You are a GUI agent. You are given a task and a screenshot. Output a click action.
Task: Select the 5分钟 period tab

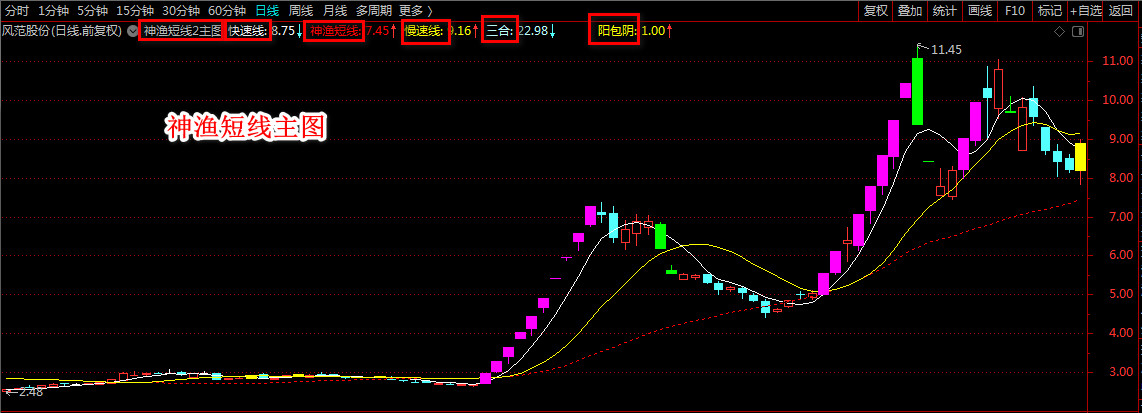pyautogui.click(x=93, y=10)
